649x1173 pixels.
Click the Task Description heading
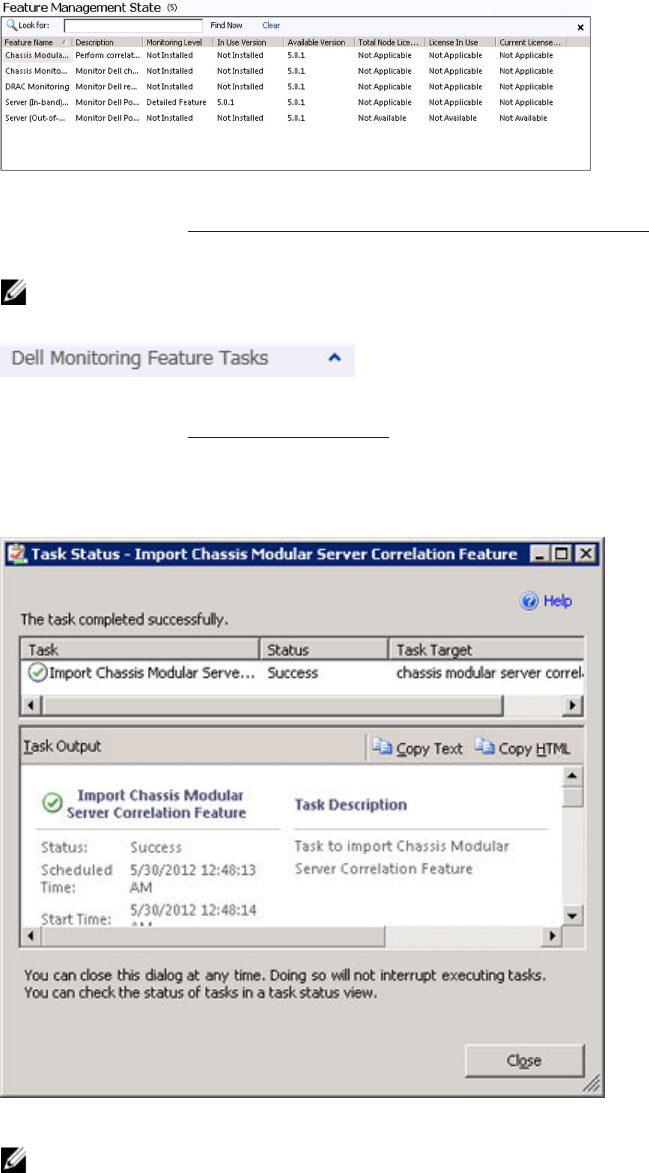351,805
